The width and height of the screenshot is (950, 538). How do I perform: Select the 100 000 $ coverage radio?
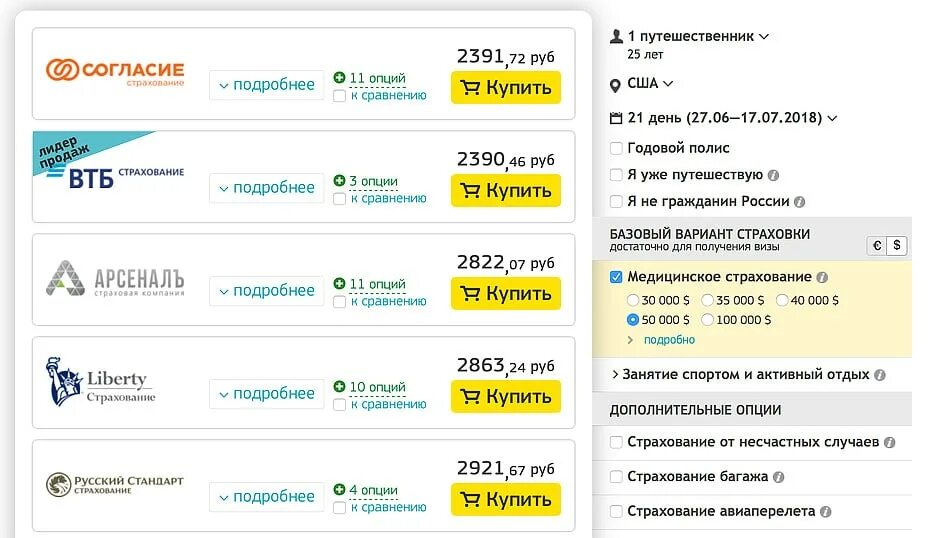click(707, 319)
